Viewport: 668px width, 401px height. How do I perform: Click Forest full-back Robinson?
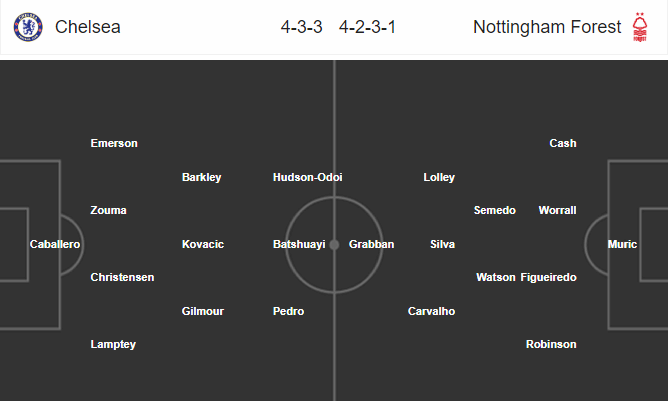[551, 344]
